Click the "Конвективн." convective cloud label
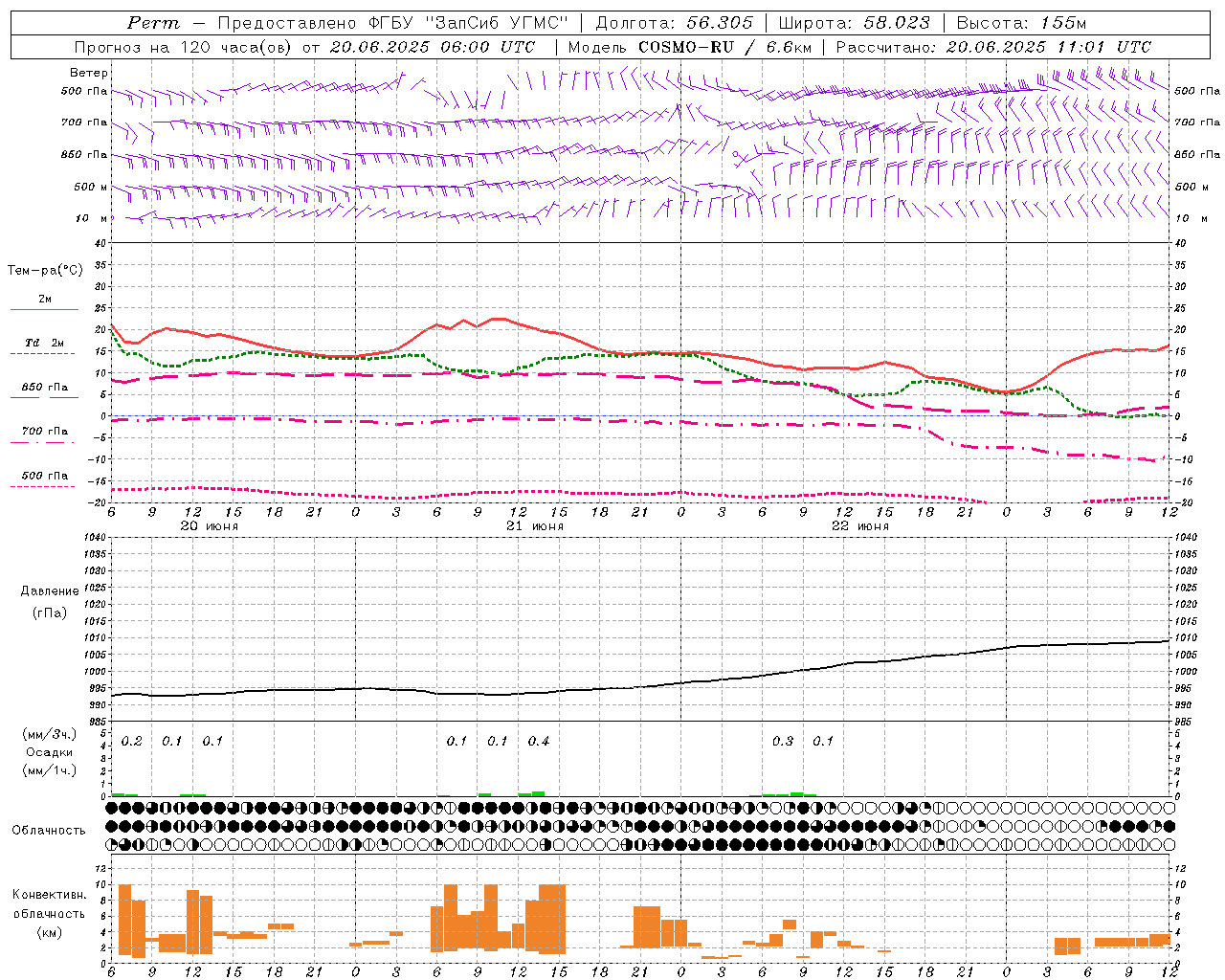The height and width of the screenshot is (980, 1225). click(x=49, y=895)
